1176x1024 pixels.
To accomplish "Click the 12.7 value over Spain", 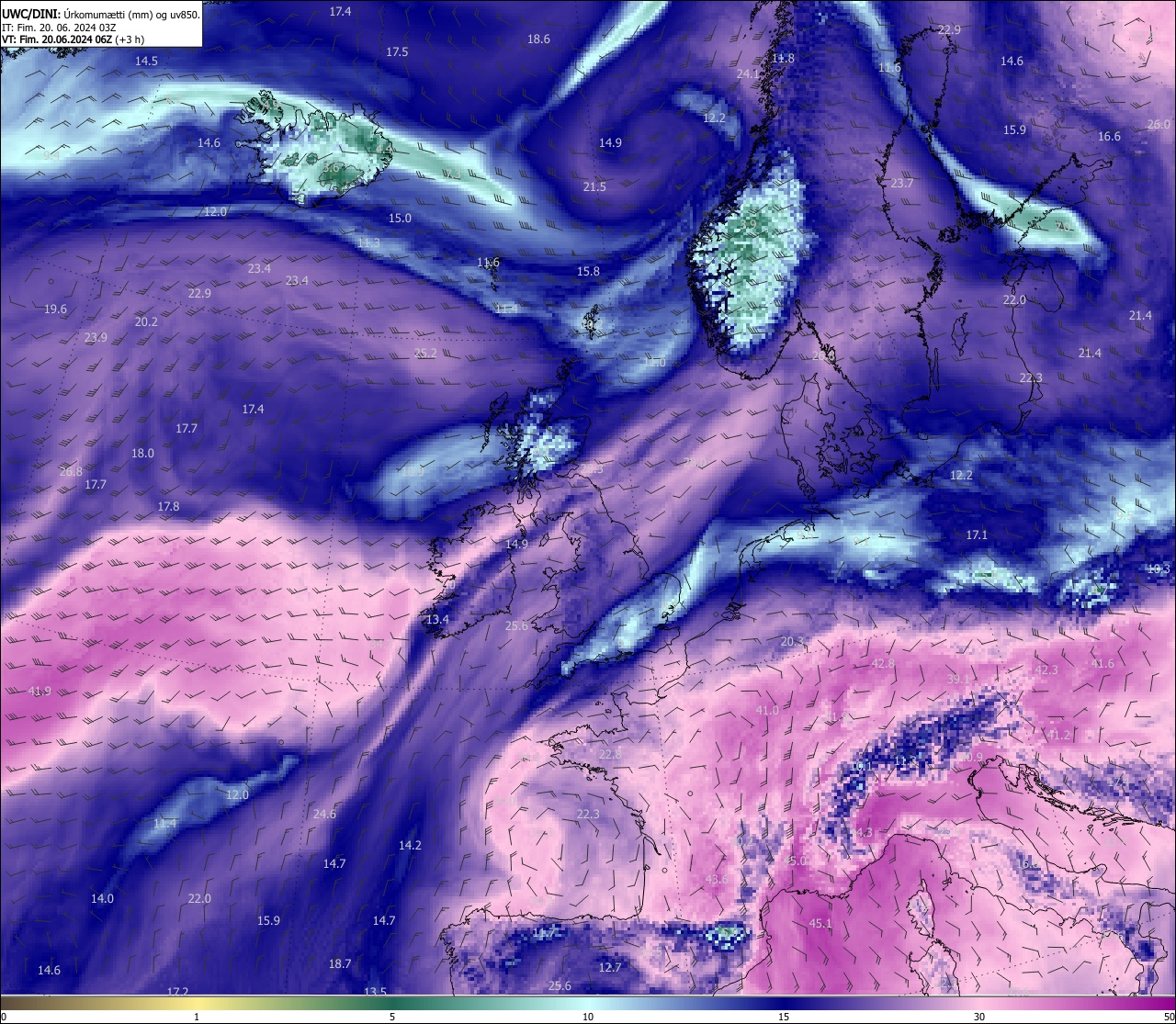I will [610, 968].
